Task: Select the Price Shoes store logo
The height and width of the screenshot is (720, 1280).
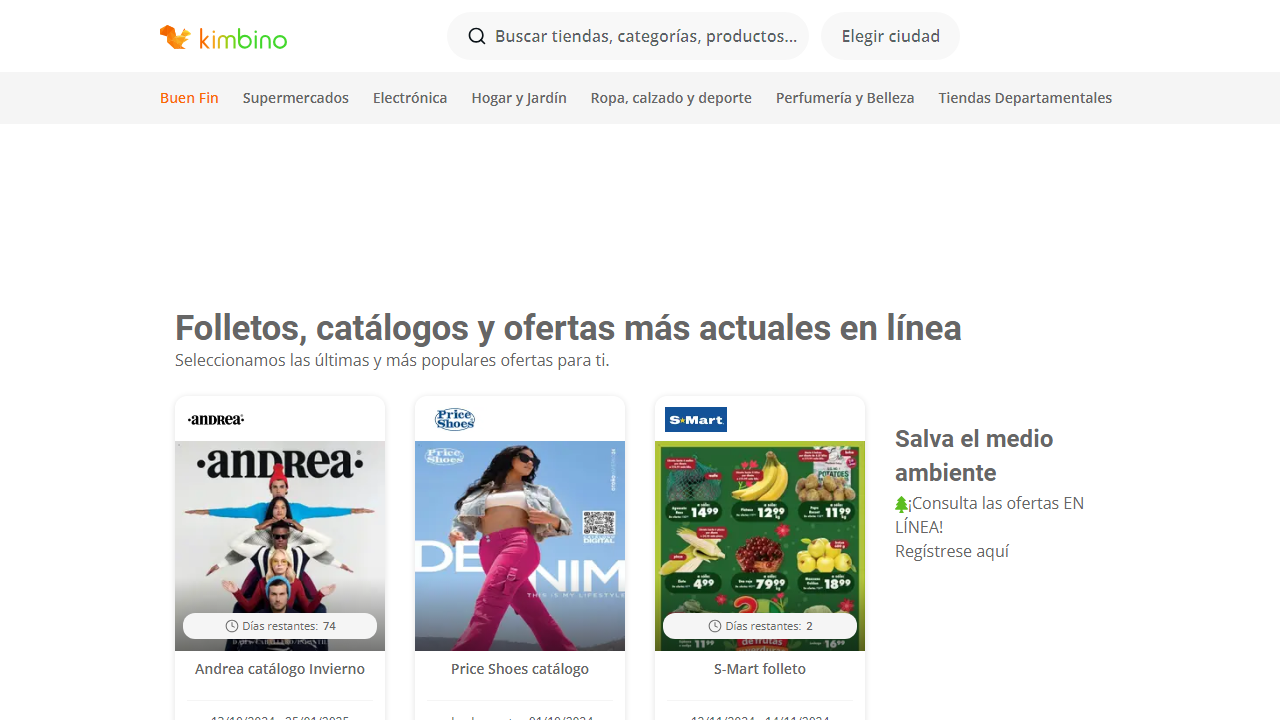Action: [x=455, y=419]
